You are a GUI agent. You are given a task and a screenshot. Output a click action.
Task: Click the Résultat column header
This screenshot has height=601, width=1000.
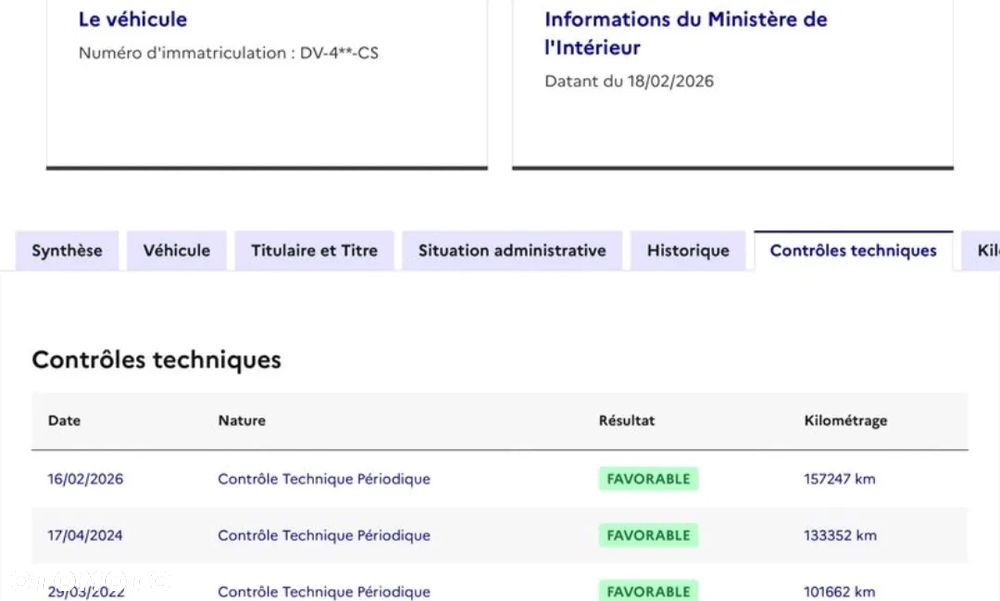tap(627, 421)
